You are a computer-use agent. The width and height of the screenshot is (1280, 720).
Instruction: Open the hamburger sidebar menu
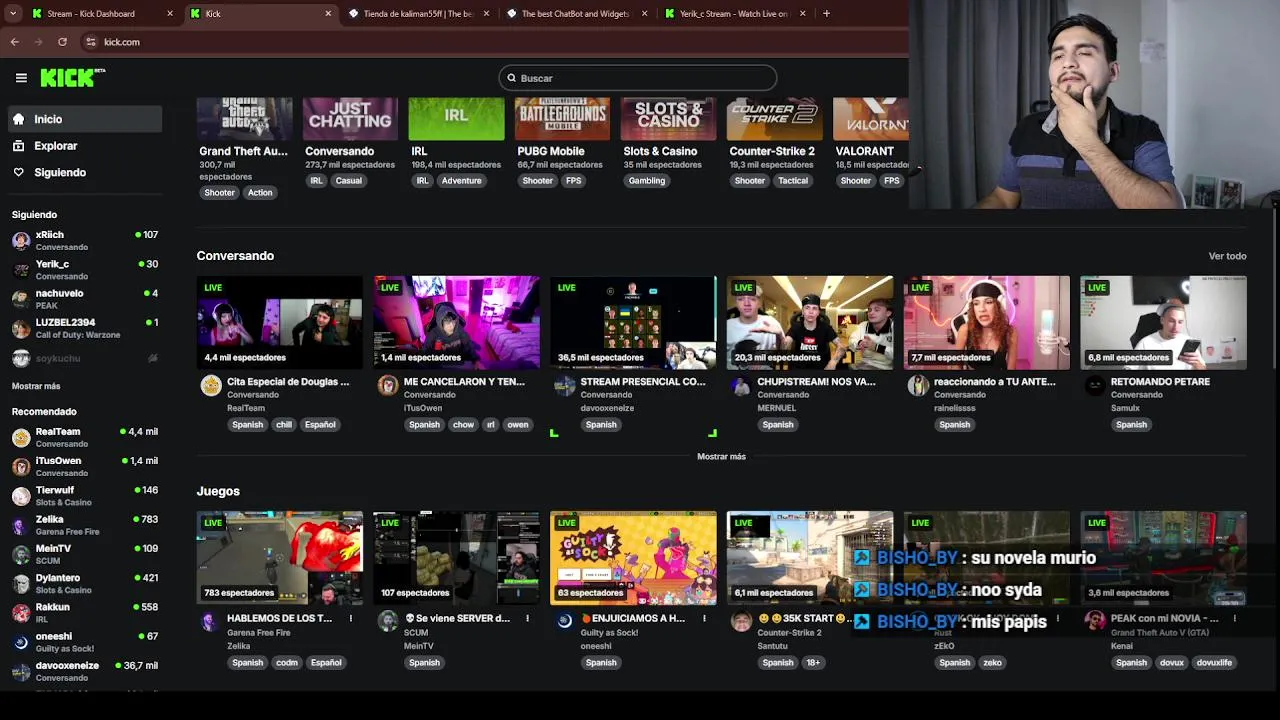click(x=21, y=78)
